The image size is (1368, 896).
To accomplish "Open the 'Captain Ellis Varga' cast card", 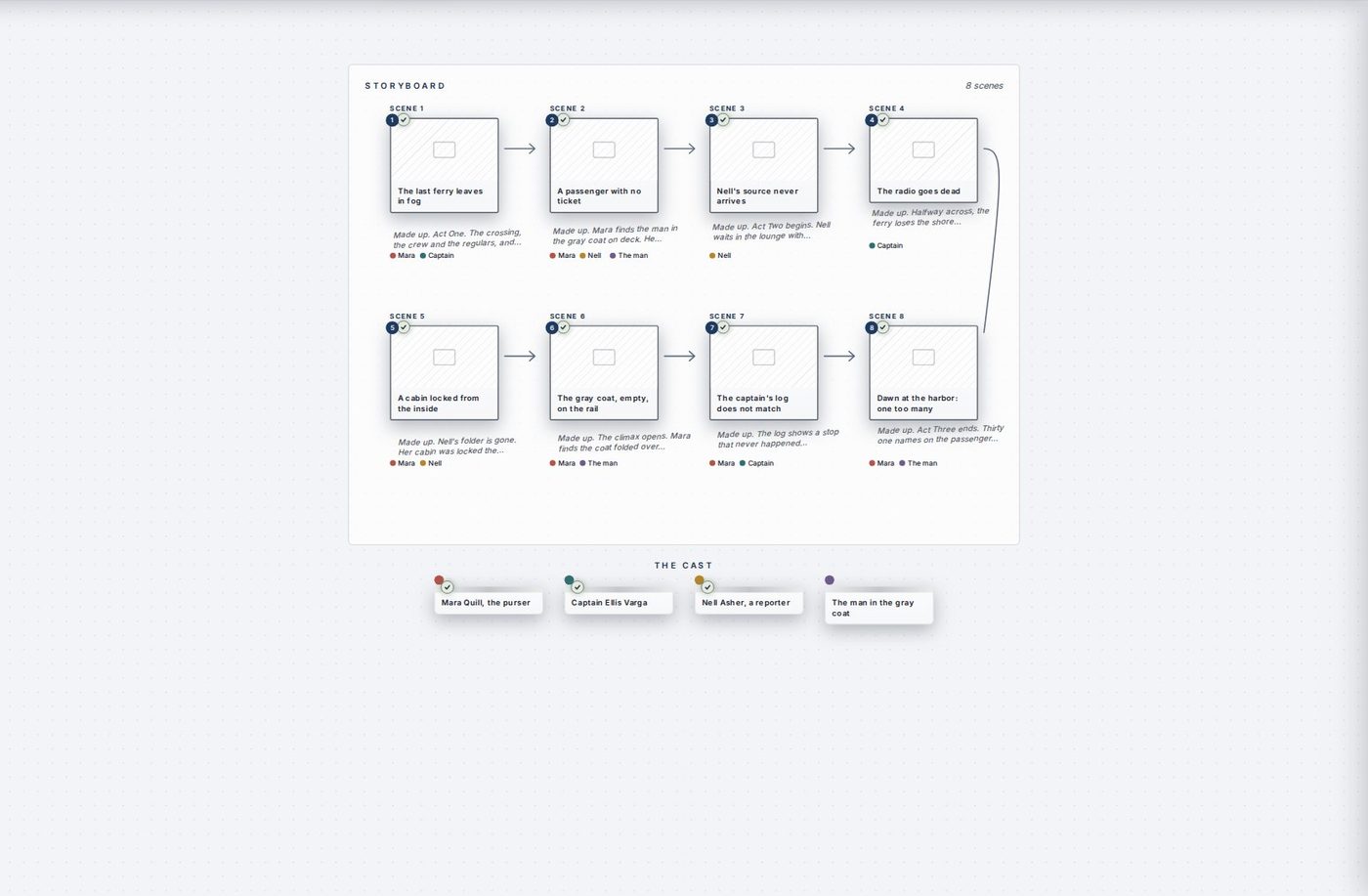I will tap(619, 602).
